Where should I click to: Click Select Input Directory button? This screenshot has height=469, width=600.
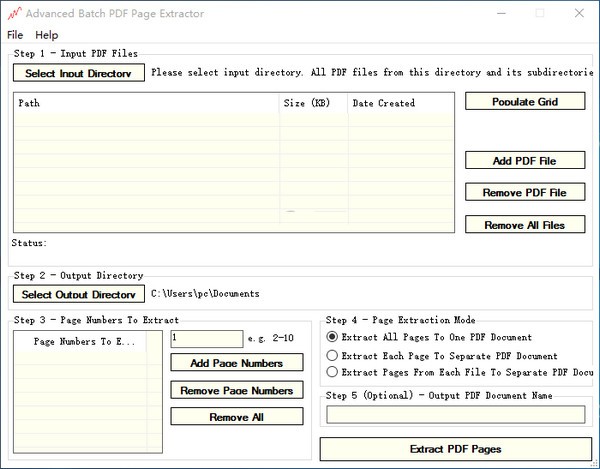[x=79, y=73]
